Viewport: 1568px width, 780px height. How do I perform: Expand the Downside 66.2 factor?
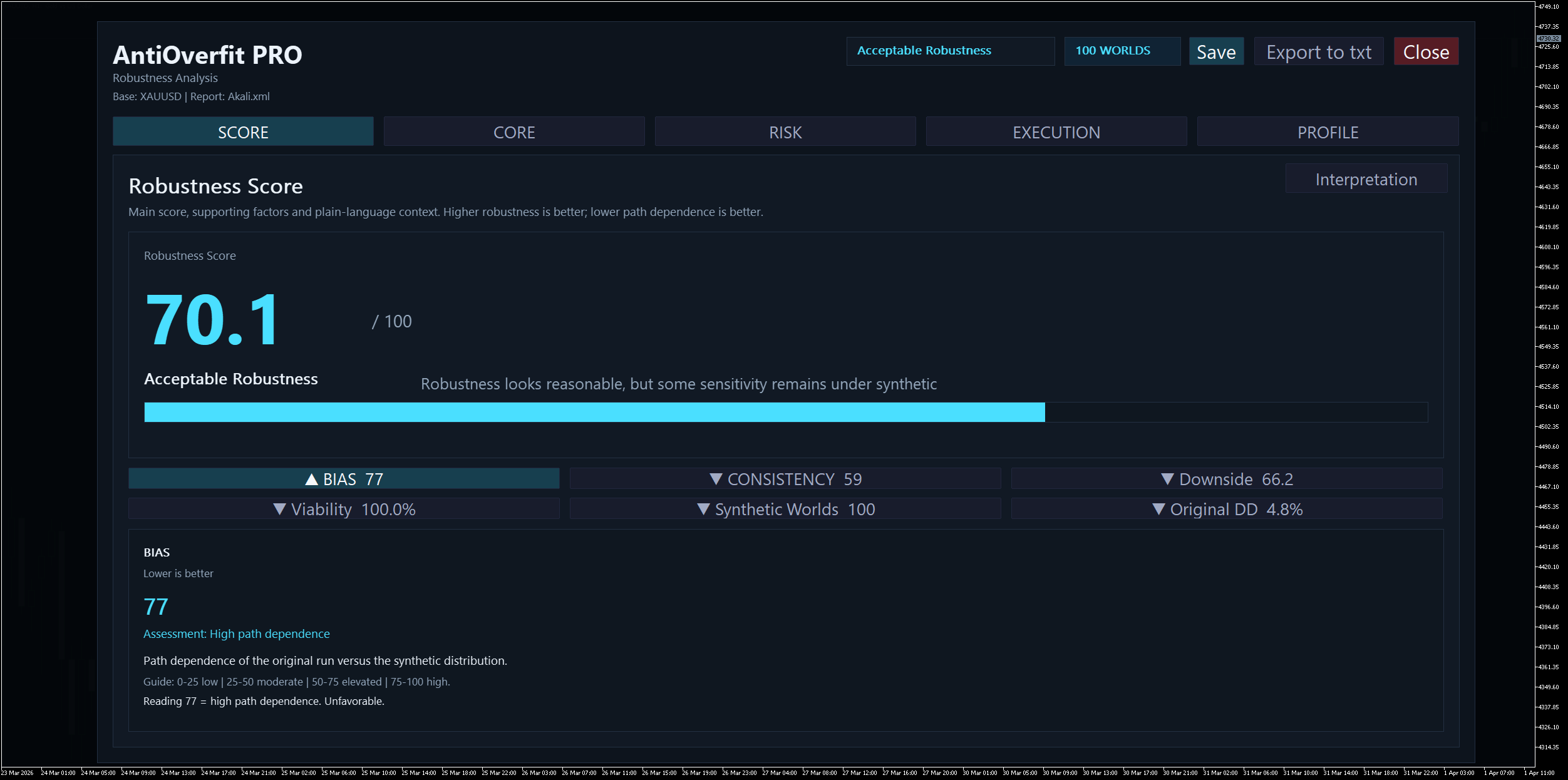click(1226, 479)
